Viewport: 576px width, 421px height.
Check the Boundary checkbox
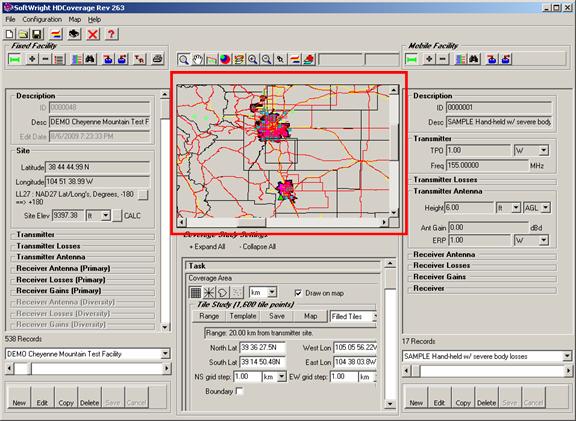click(240, 391)
